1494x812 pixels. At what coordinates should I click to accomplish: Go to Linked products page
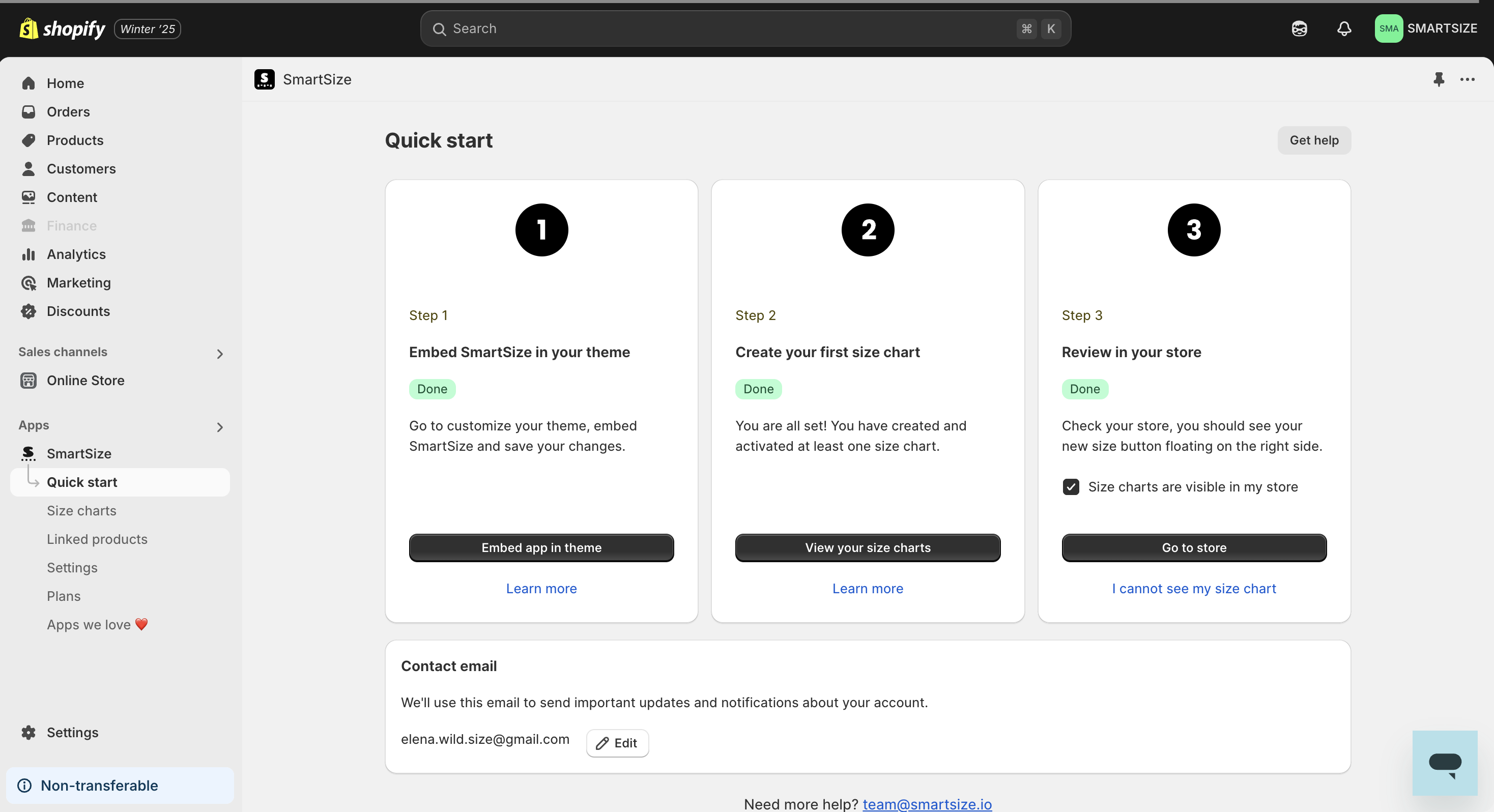97,539
